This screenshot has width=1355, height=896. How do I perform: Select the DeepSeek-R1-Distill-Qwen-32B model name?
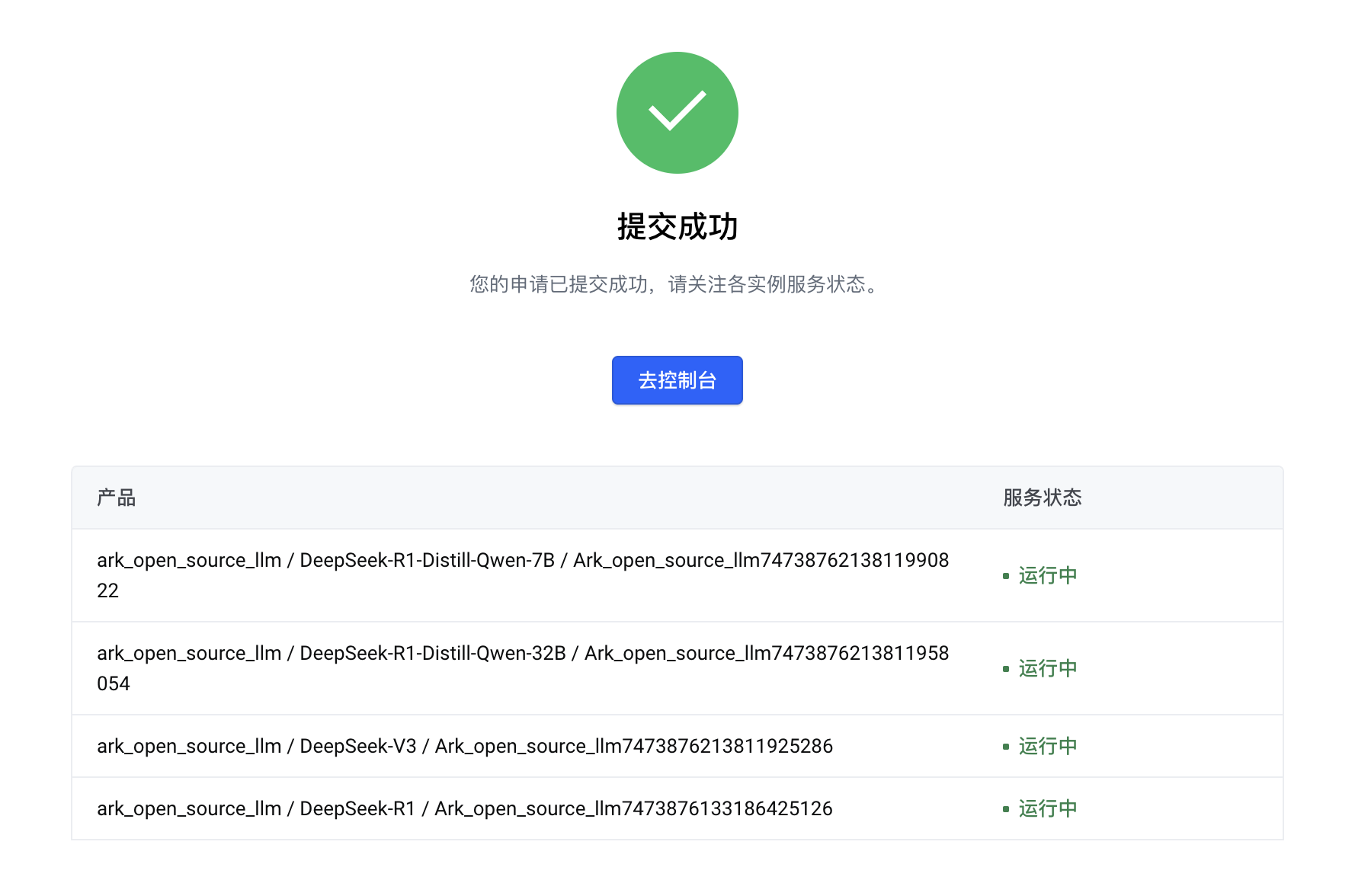(x=432, y=653)
